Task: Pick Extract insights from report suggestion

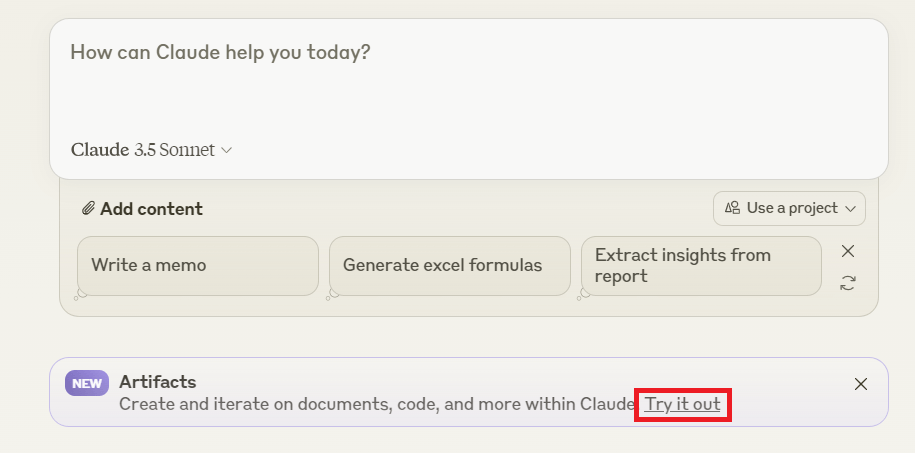Action: coord(701,266)
